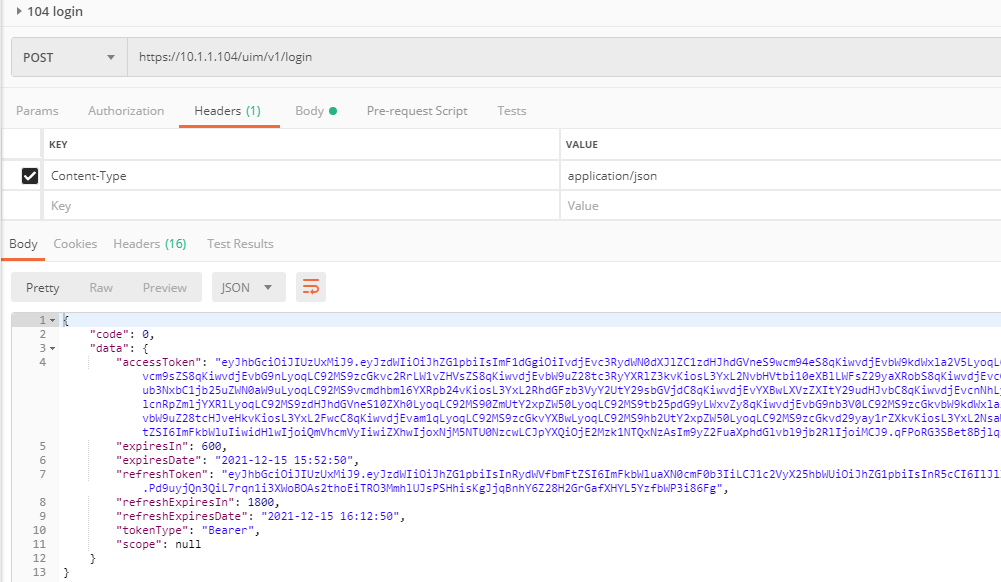Open the Authorization tab
Screen dimensions: 1001x582
click(126, 110)
